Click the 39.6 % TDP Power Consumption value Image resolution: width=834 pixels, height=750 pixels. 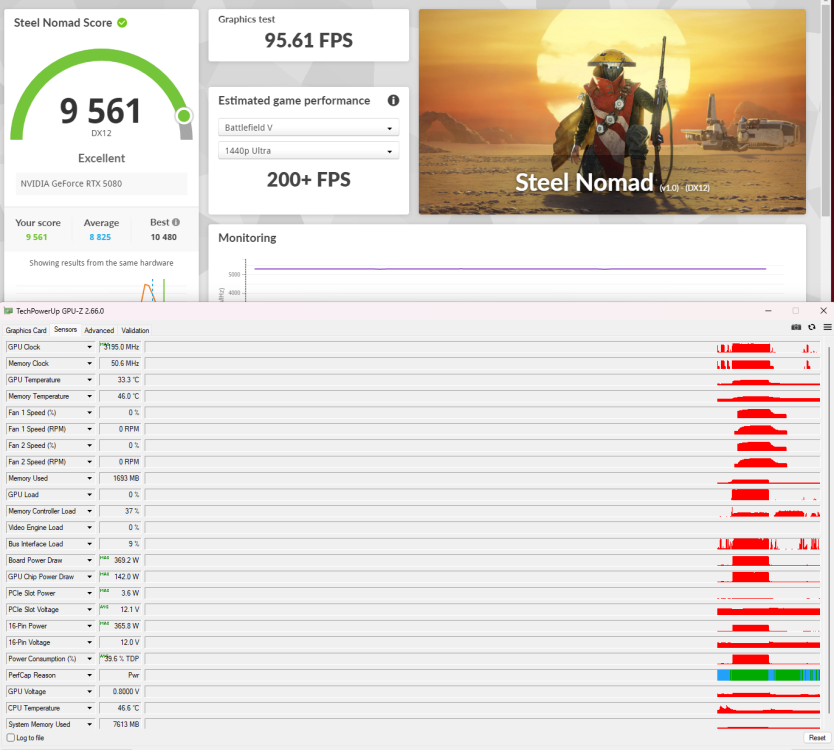pyautogui.click(x=122, y=659)
